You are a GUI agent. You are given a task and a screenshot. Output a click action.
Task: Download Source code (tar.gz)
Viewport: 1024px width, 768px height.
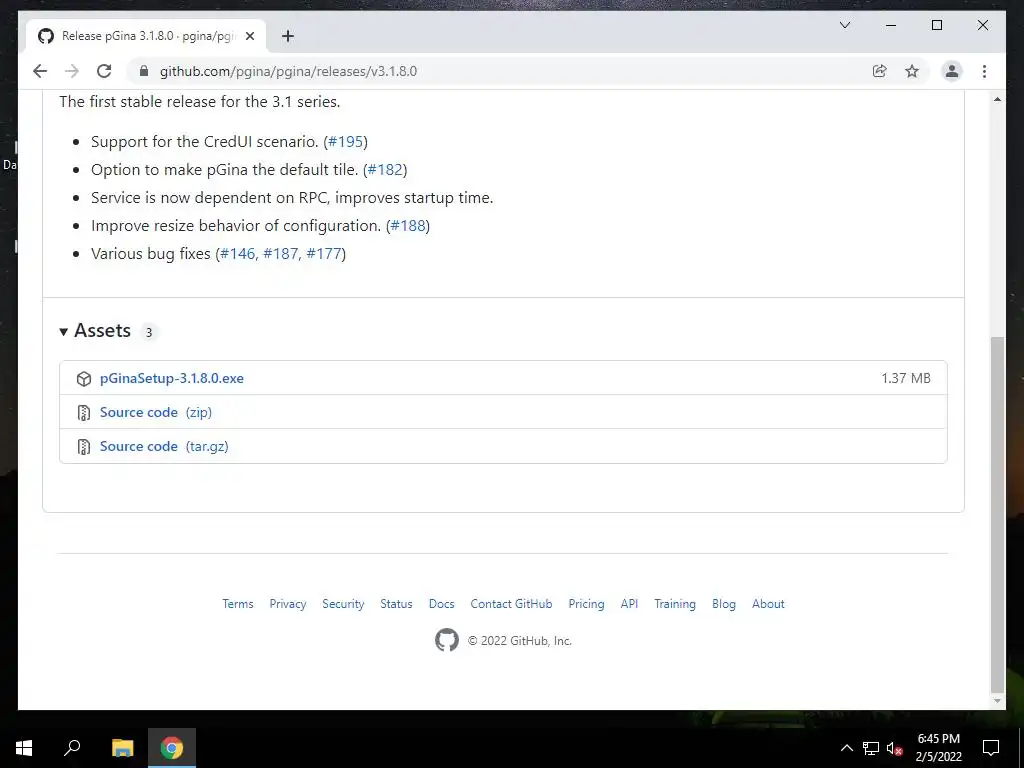(164, 447)
